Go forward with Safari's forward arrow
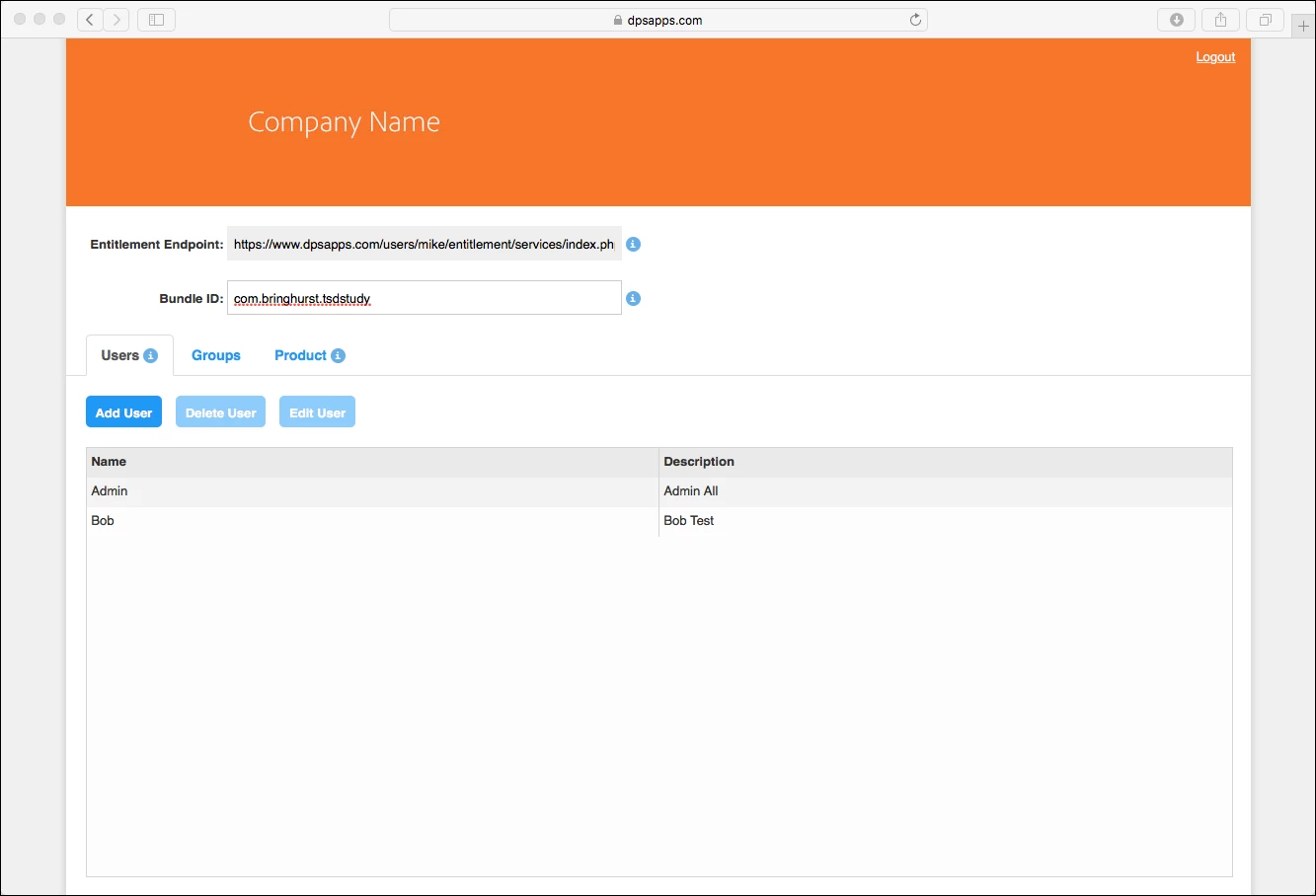Viewport: 1316px width, 896px height. tap(116, 20)
